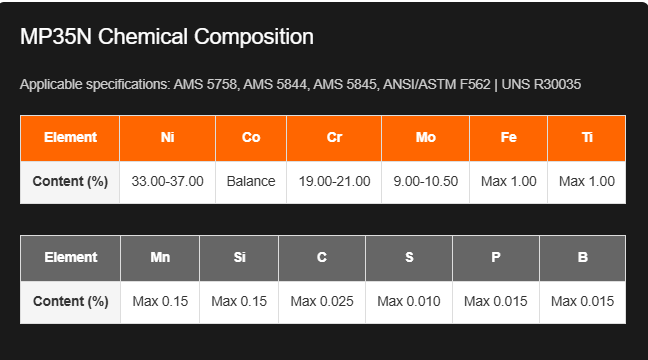
Task: Click the 19.00-21.00 chromium value
Action: pyautogui.click(x=334, y=182)
